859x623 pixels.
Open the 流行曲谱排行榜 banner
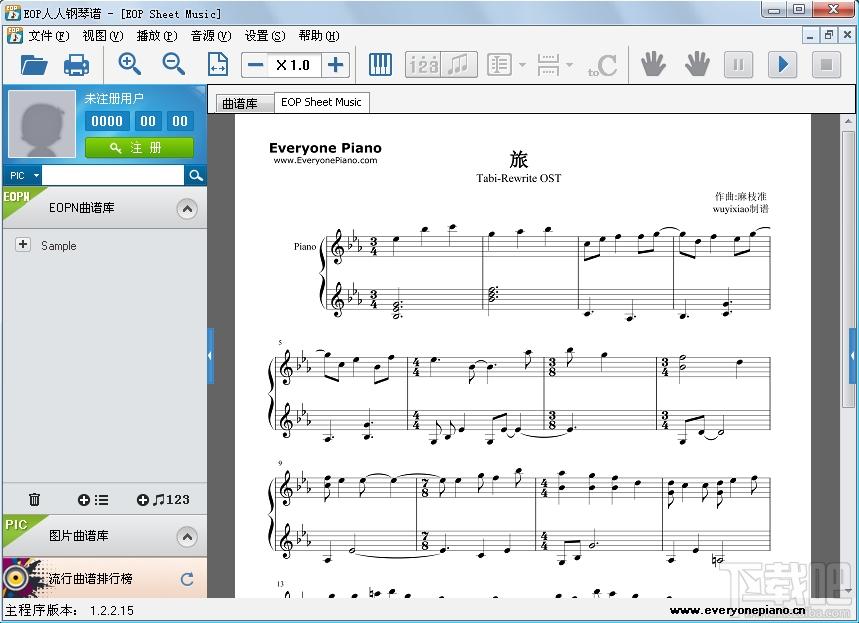point(105,578)
